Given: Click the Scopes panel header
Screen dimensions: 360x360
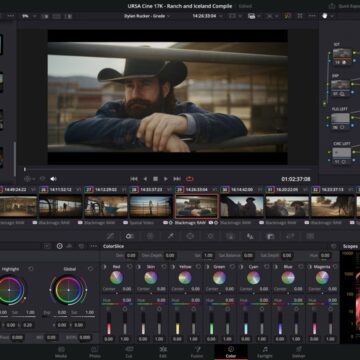Looking at the screenshot, I should tap(350, 246).
